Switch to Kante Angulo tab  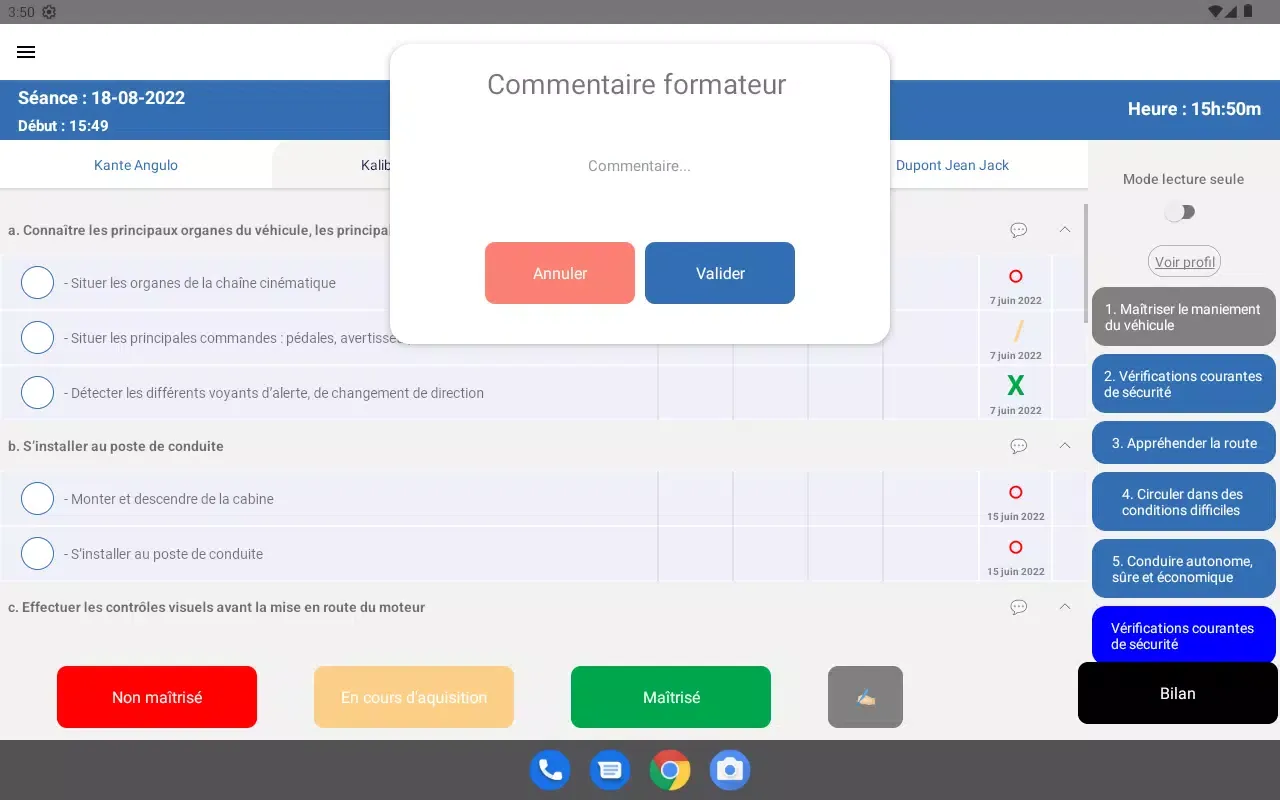pyautogui.click(x=136, y=165)
